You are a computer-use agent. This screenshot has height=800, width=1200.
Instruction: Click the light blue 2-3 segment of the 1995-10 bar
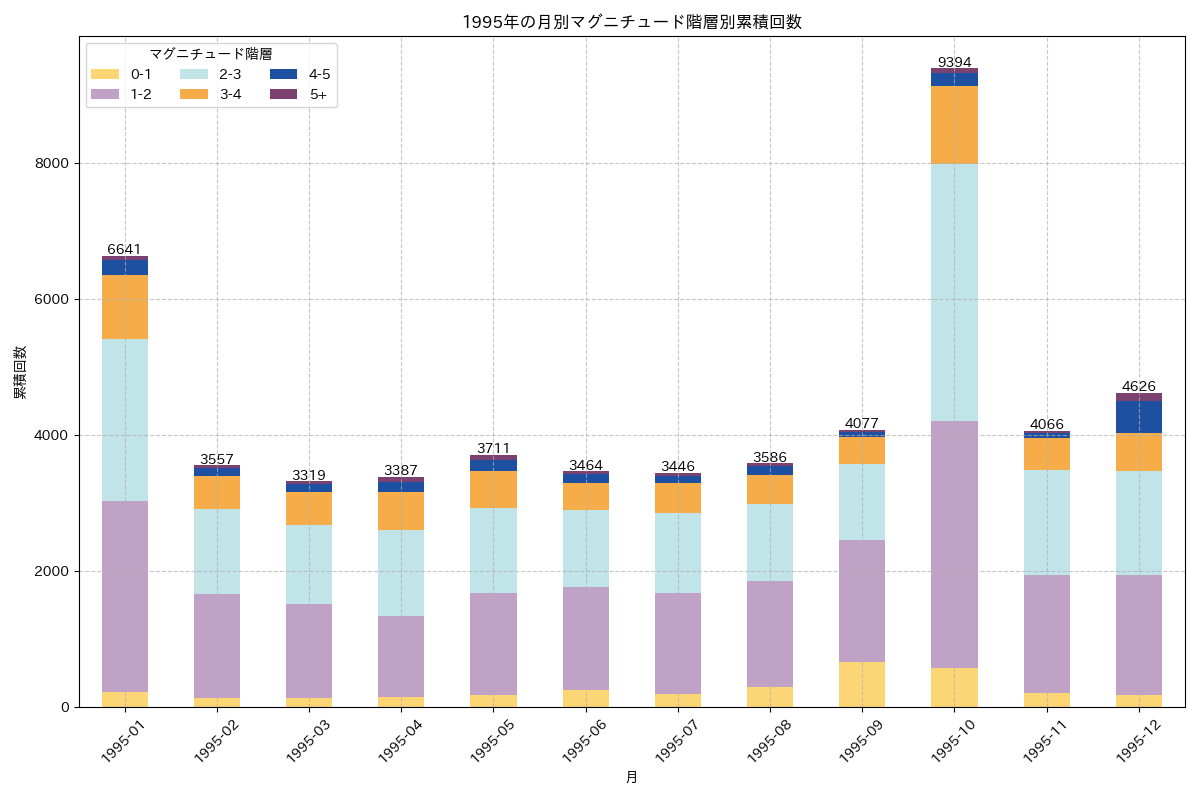954,292
